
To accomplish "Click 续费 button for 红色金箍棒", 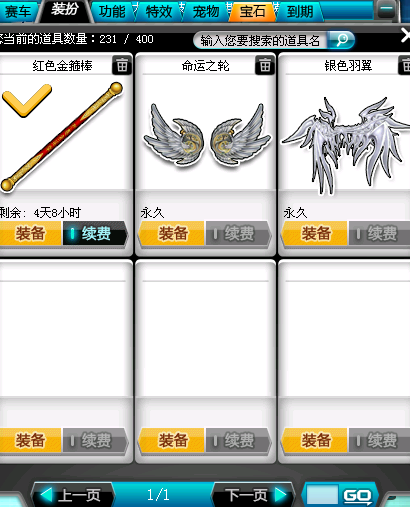I will 95,234.
